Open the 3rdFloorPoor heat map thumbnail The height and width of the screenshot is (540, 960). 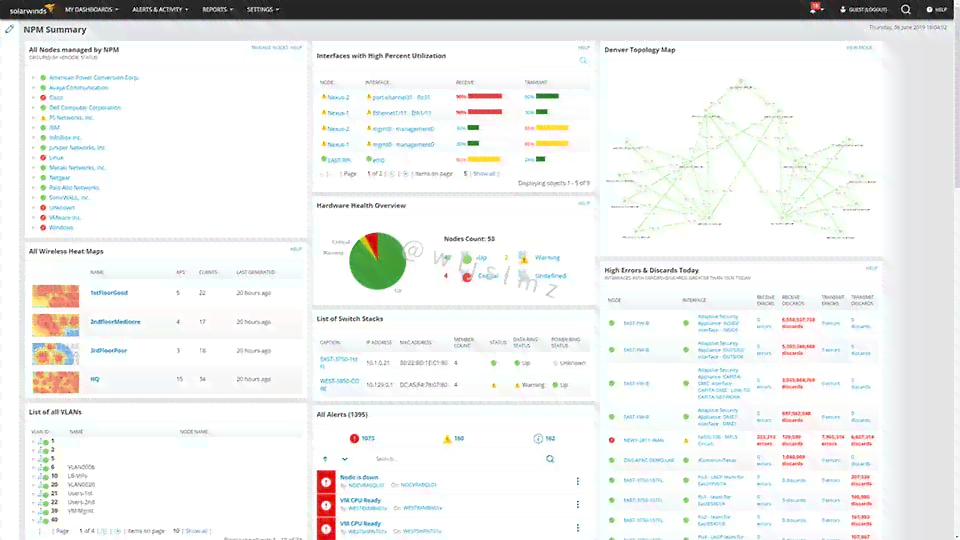[x=56, y=353]
